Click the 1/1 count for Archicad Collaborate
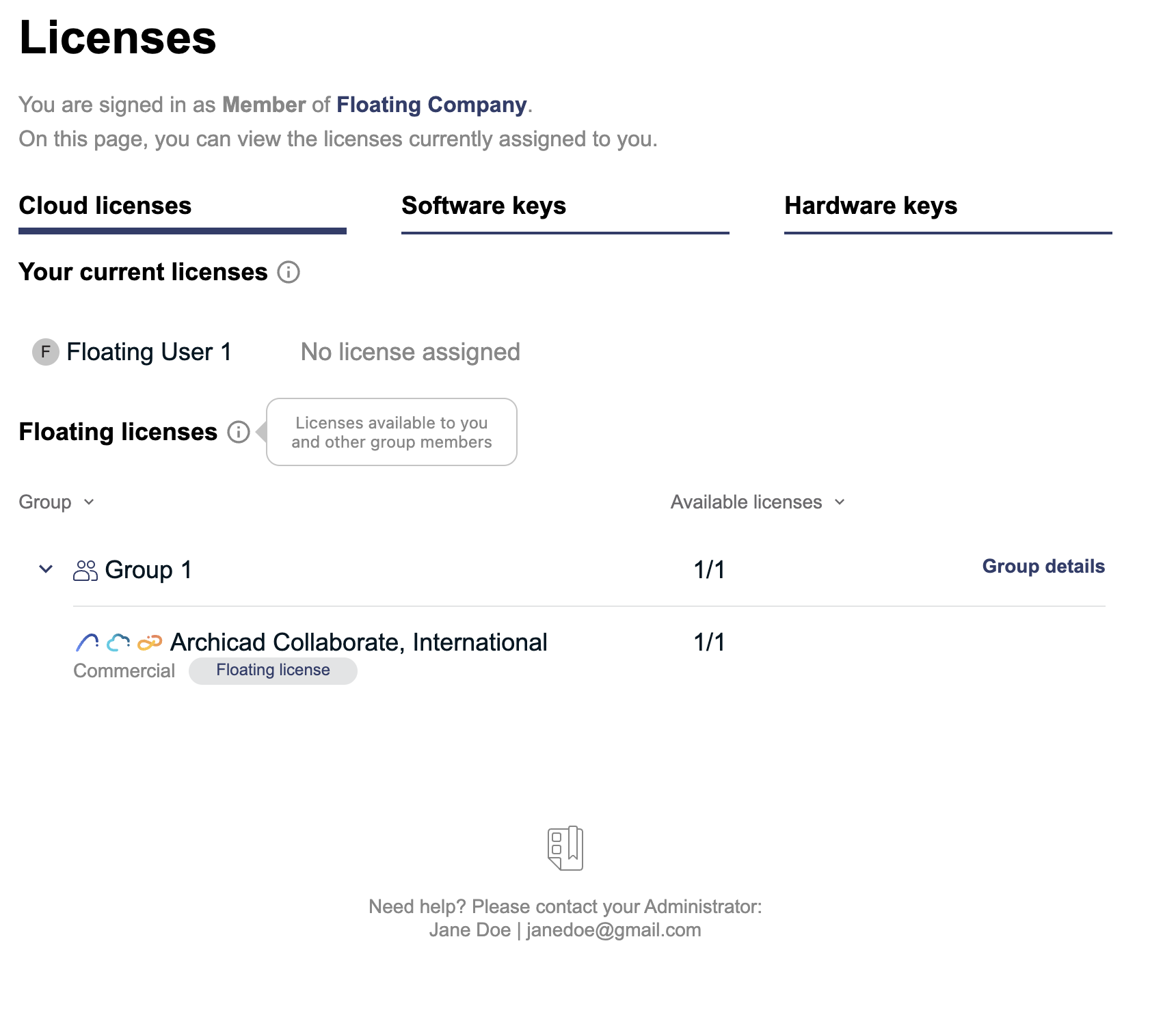1176x1032 pixels. click(x=709, y=642)
